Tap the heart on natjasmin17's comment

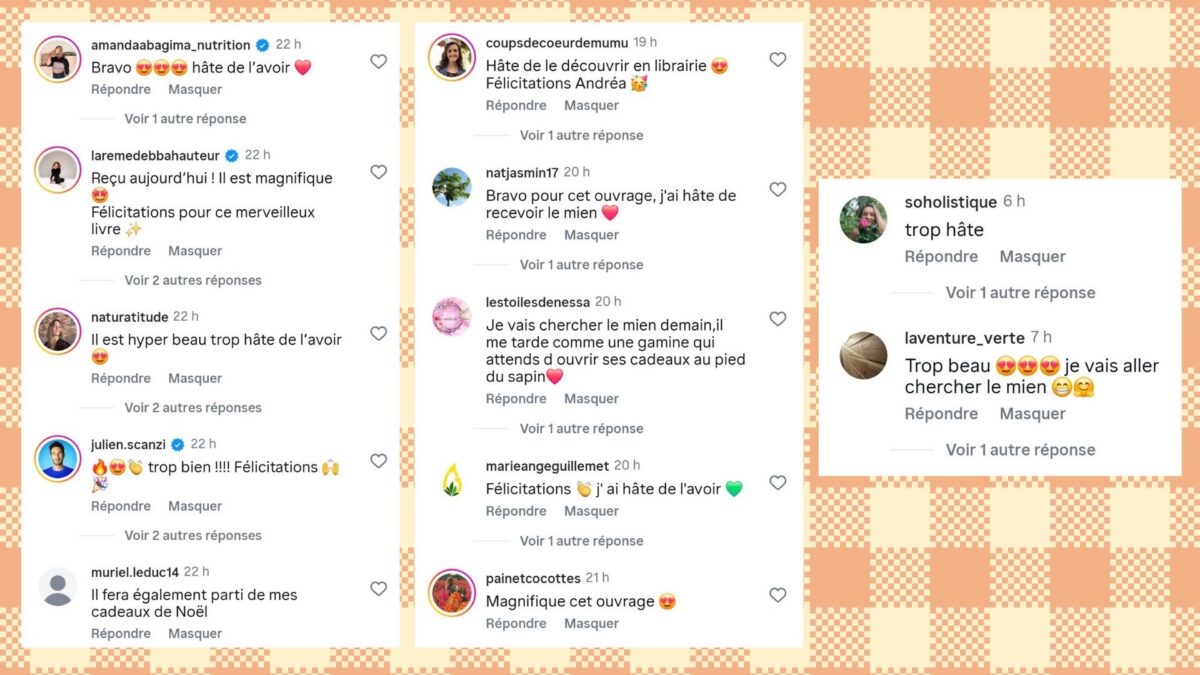777,189
